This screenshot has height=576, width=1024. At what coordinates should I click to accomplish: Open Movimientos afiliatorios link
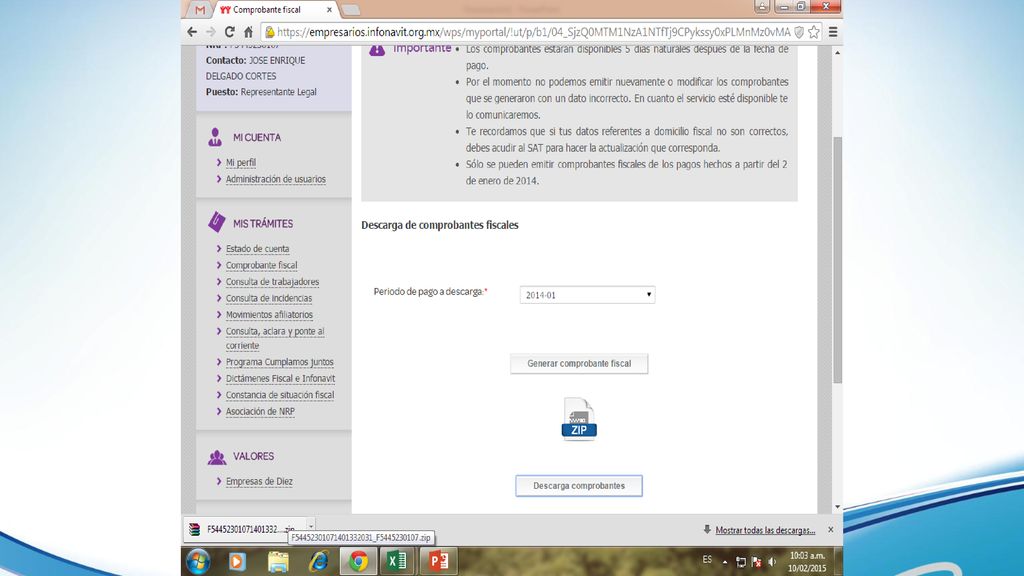[x=269, y=315]
